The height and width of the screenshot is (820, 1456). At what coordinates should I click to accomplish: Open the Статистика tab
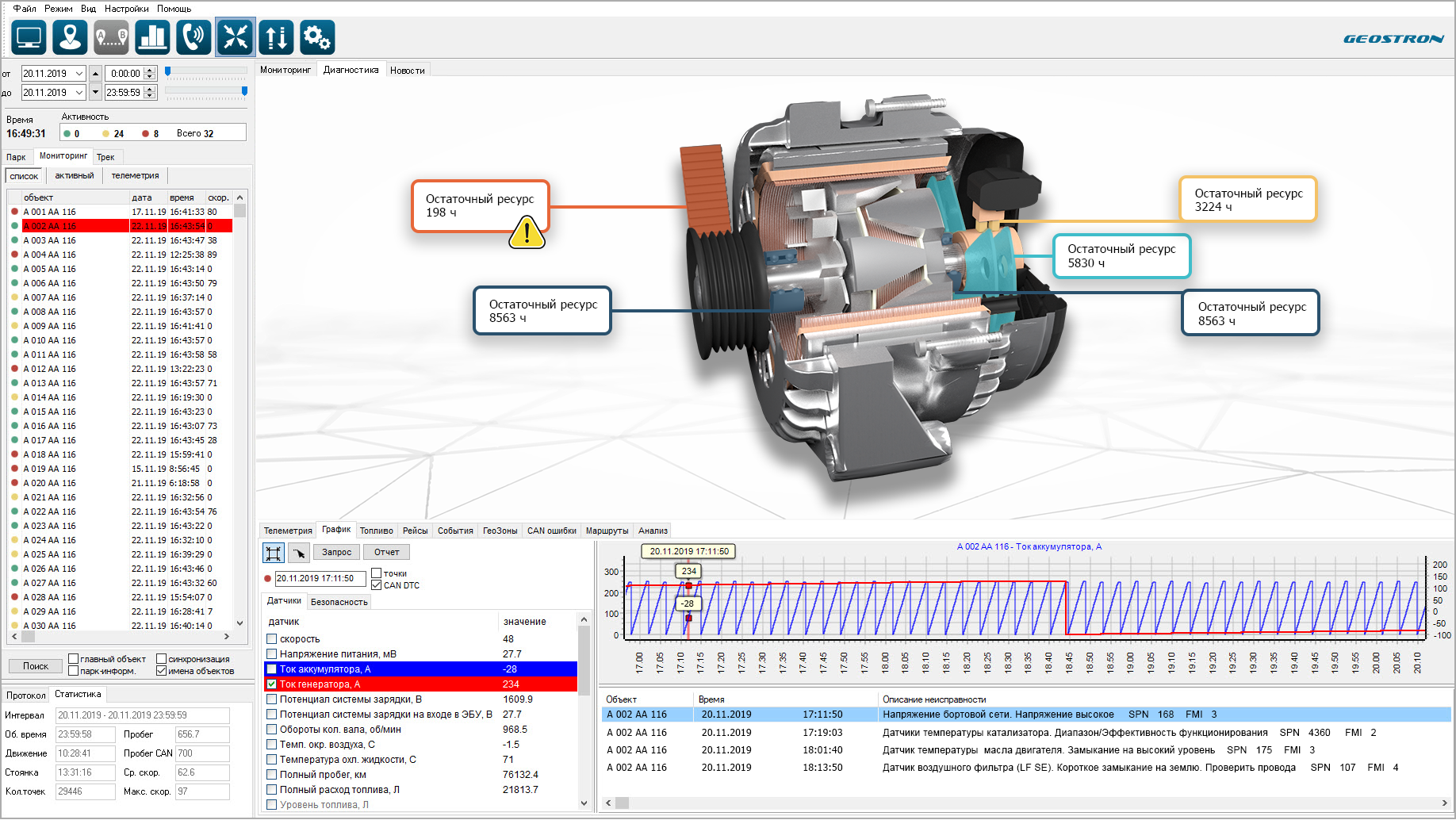[x=78, y=695]
